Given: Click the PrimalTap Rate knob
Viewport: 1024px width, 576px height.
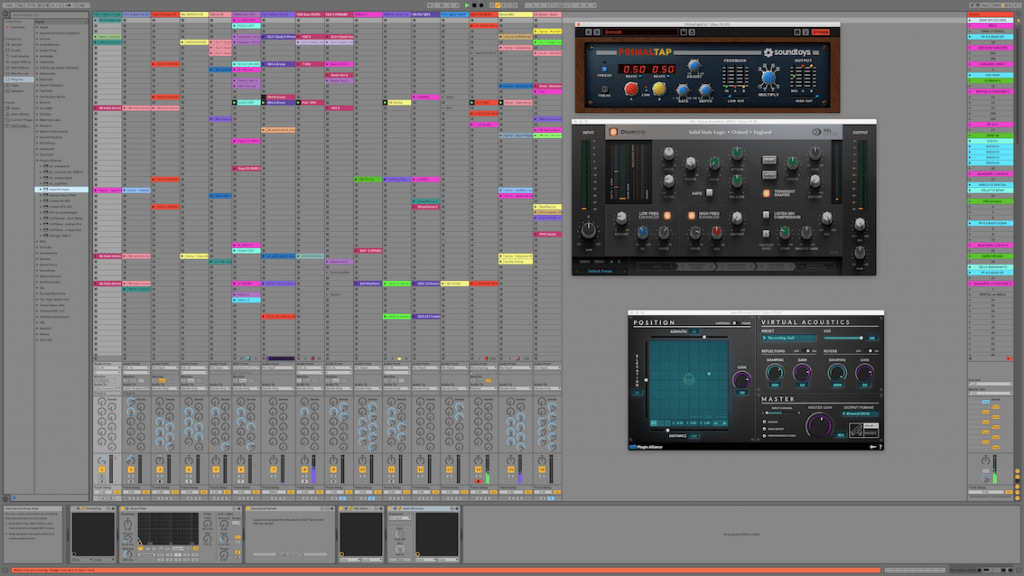Looking at the screenshot, I should [x=682, y=91].
